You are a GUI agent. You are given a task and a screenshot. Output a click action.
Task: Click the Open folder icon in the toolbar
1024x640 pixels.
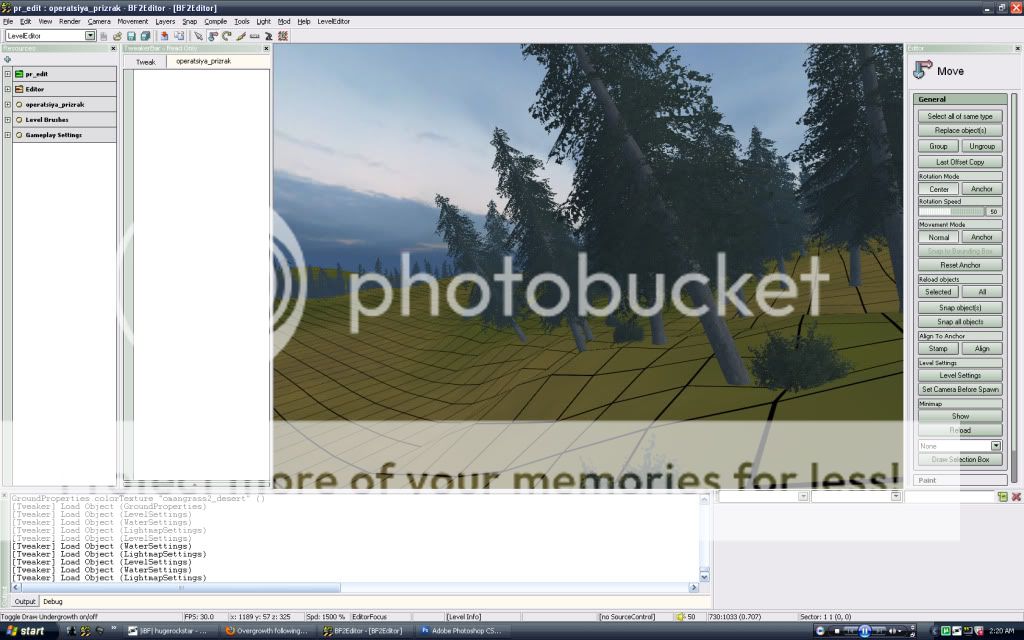point(117,36)
